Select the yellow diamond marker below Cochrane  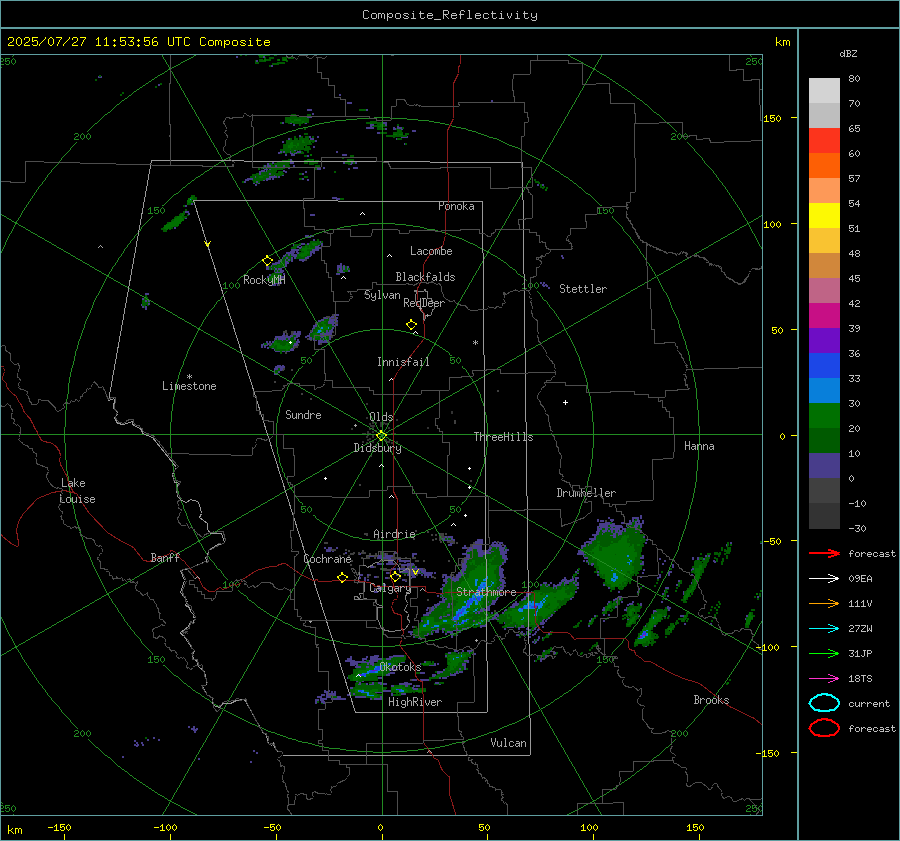pos(343,577)
